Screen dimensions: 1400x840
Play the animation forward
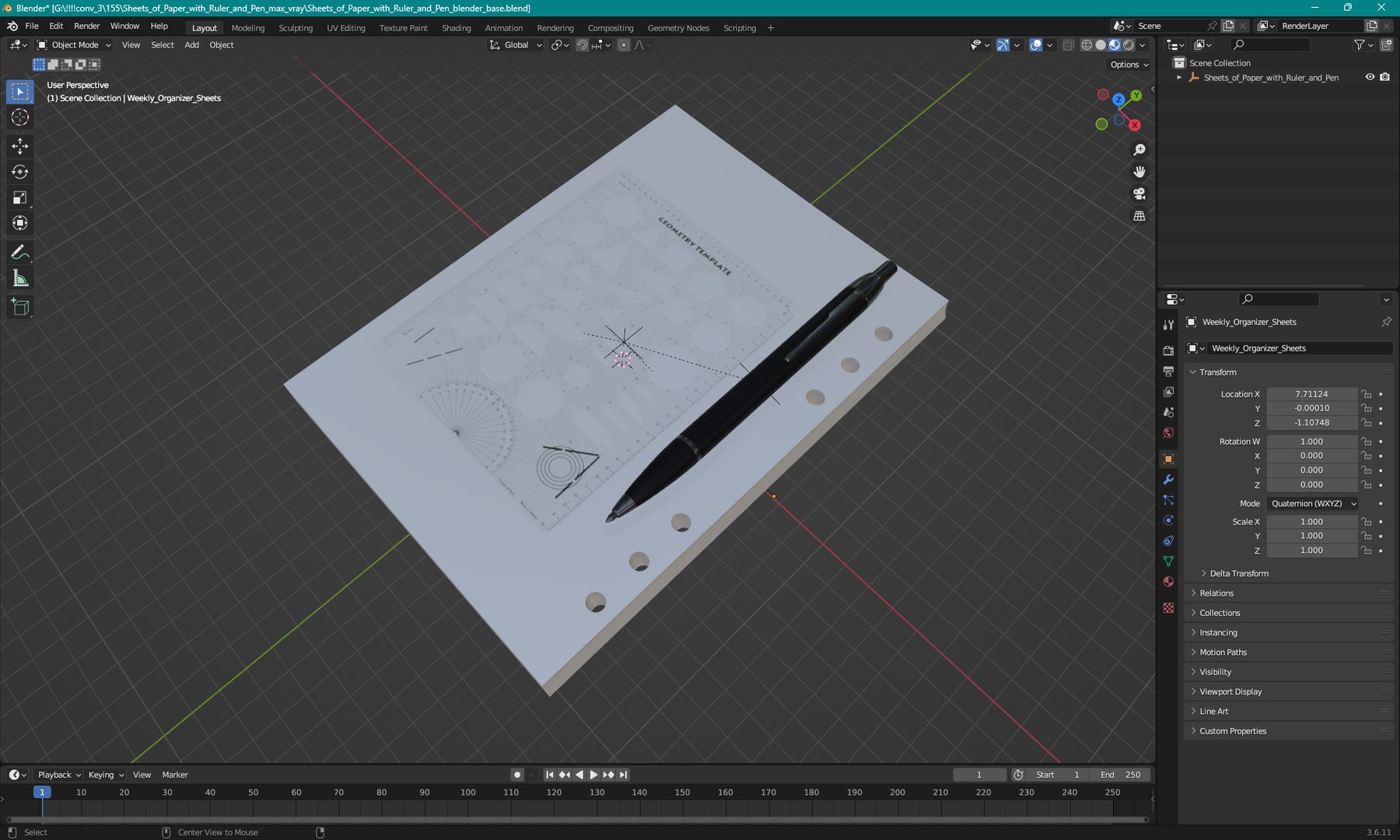(x=593, y=775)
